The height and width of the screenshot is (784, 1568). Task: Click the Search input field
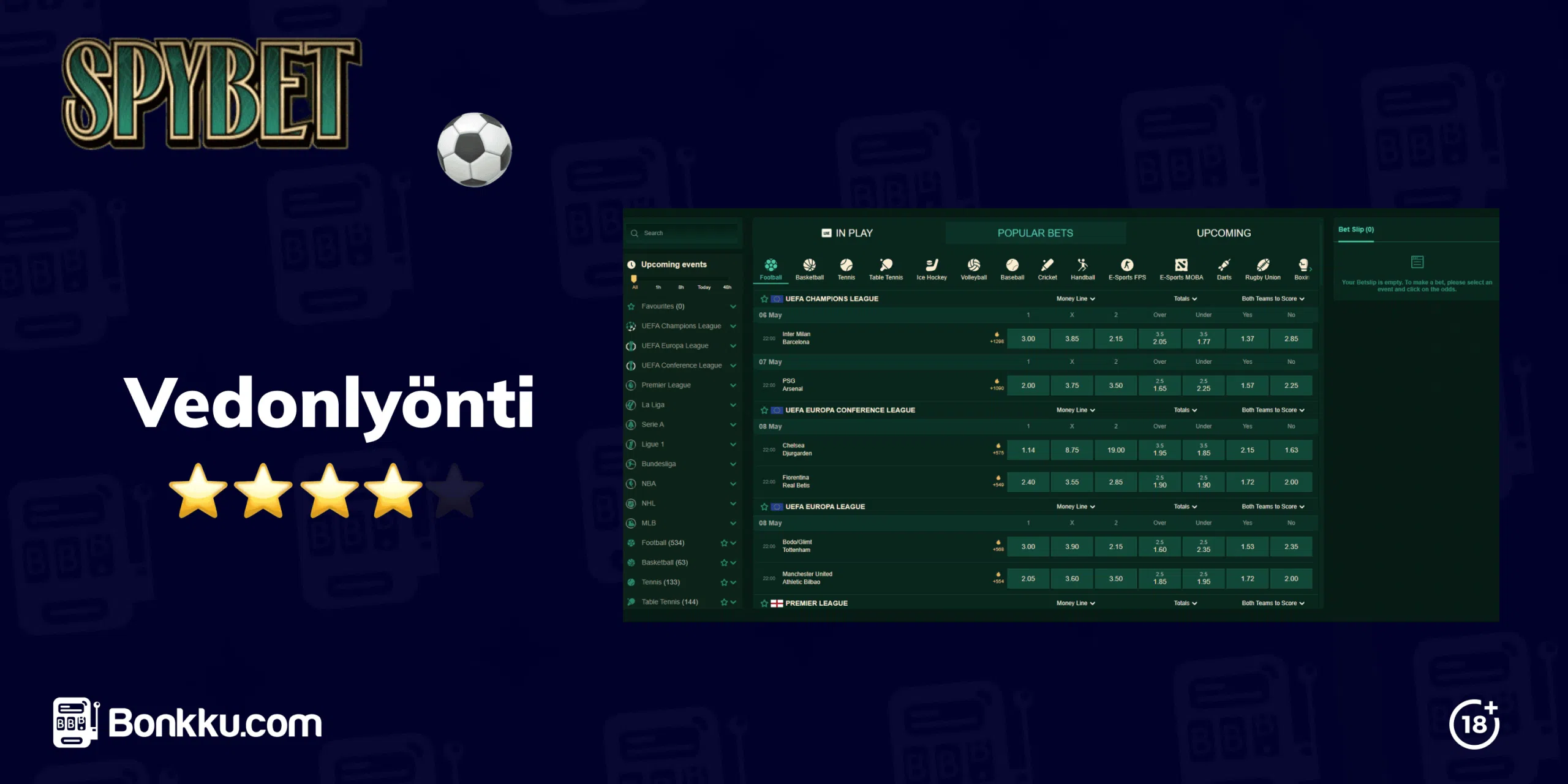(683, 233)
